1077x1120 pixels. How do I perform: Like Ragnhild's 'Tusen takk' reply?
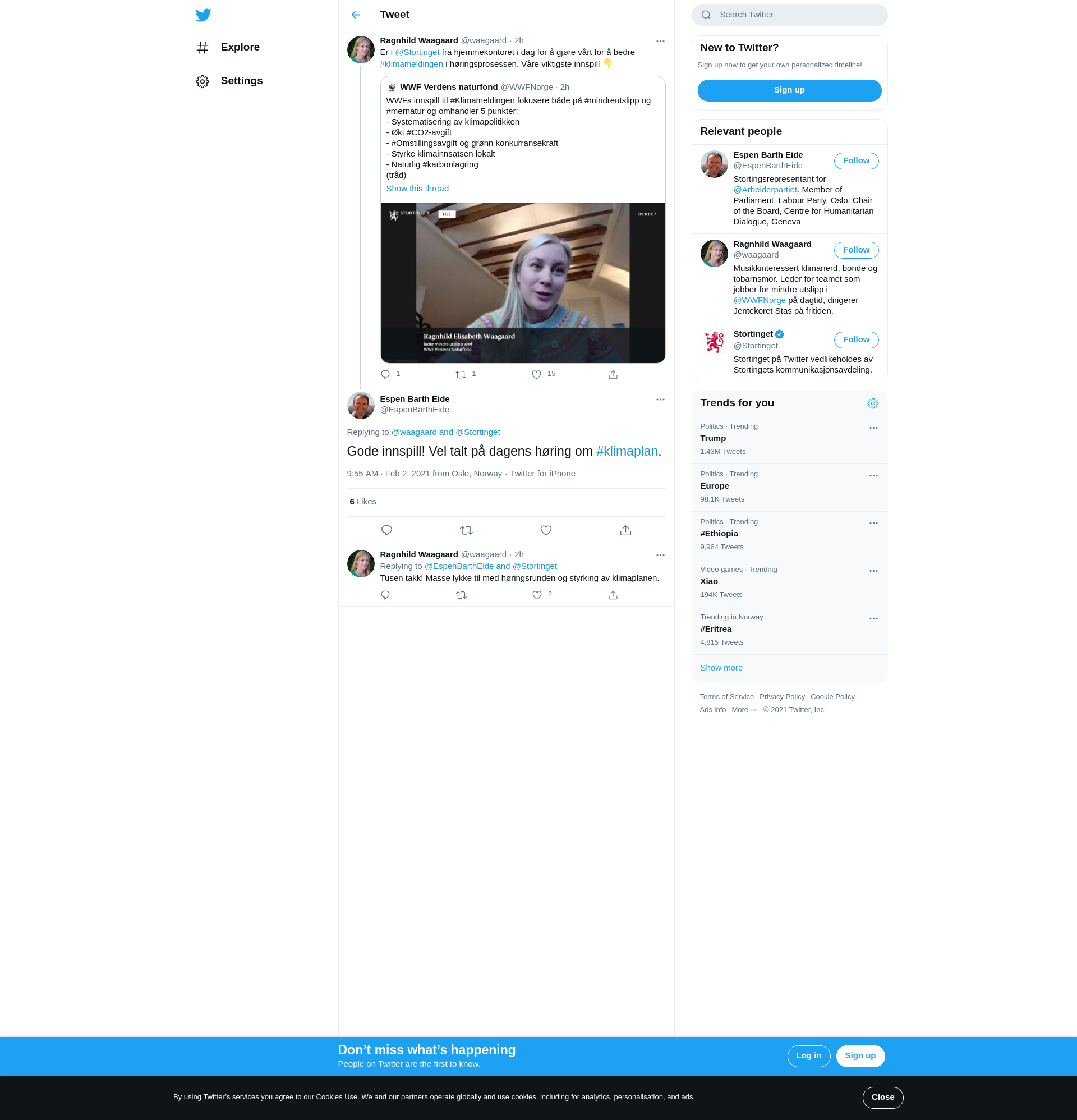click(x=536, y=595)
